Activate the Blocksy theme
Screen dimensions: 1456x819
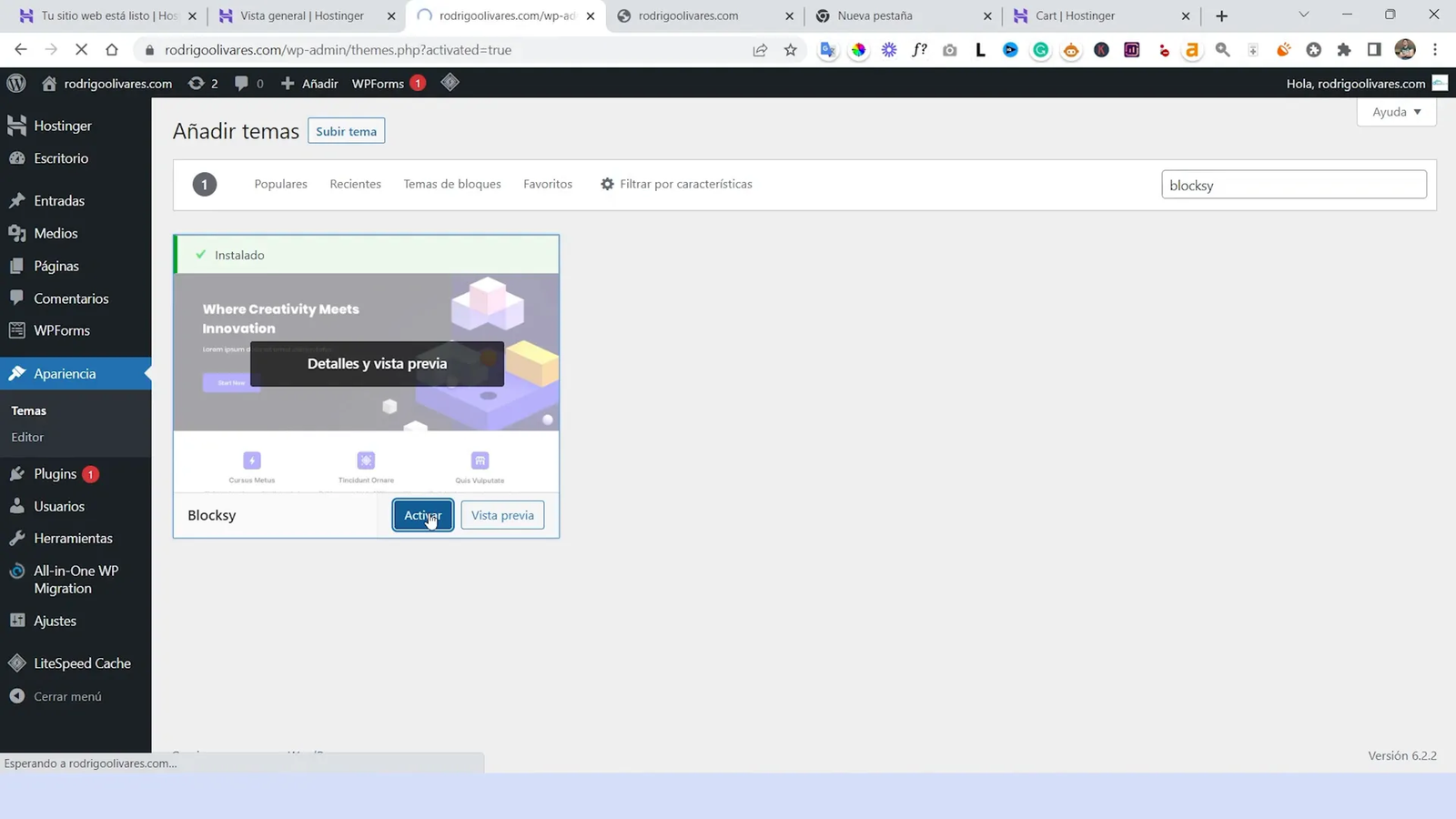pos(422,515)
